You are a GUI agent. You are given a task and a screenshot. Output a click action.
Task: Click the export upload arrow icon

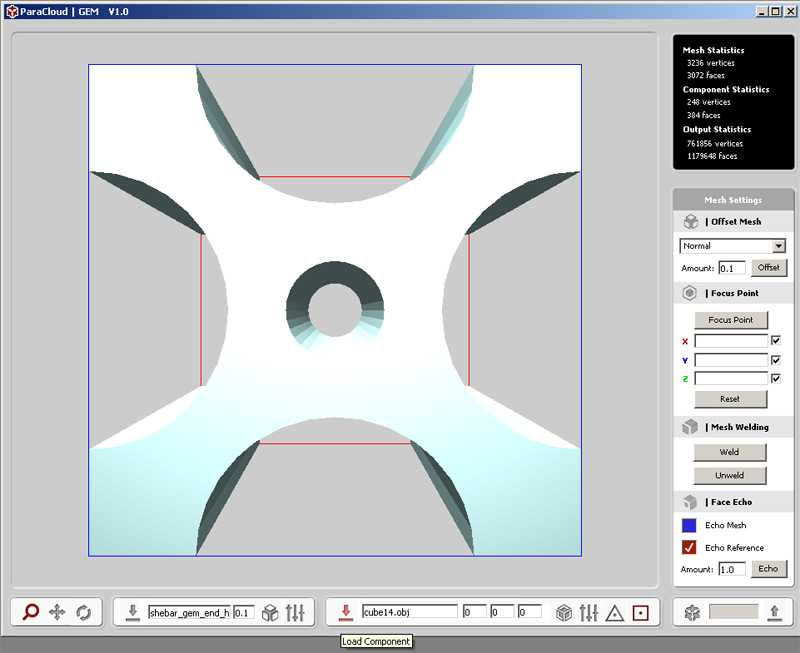pos(773,612)
